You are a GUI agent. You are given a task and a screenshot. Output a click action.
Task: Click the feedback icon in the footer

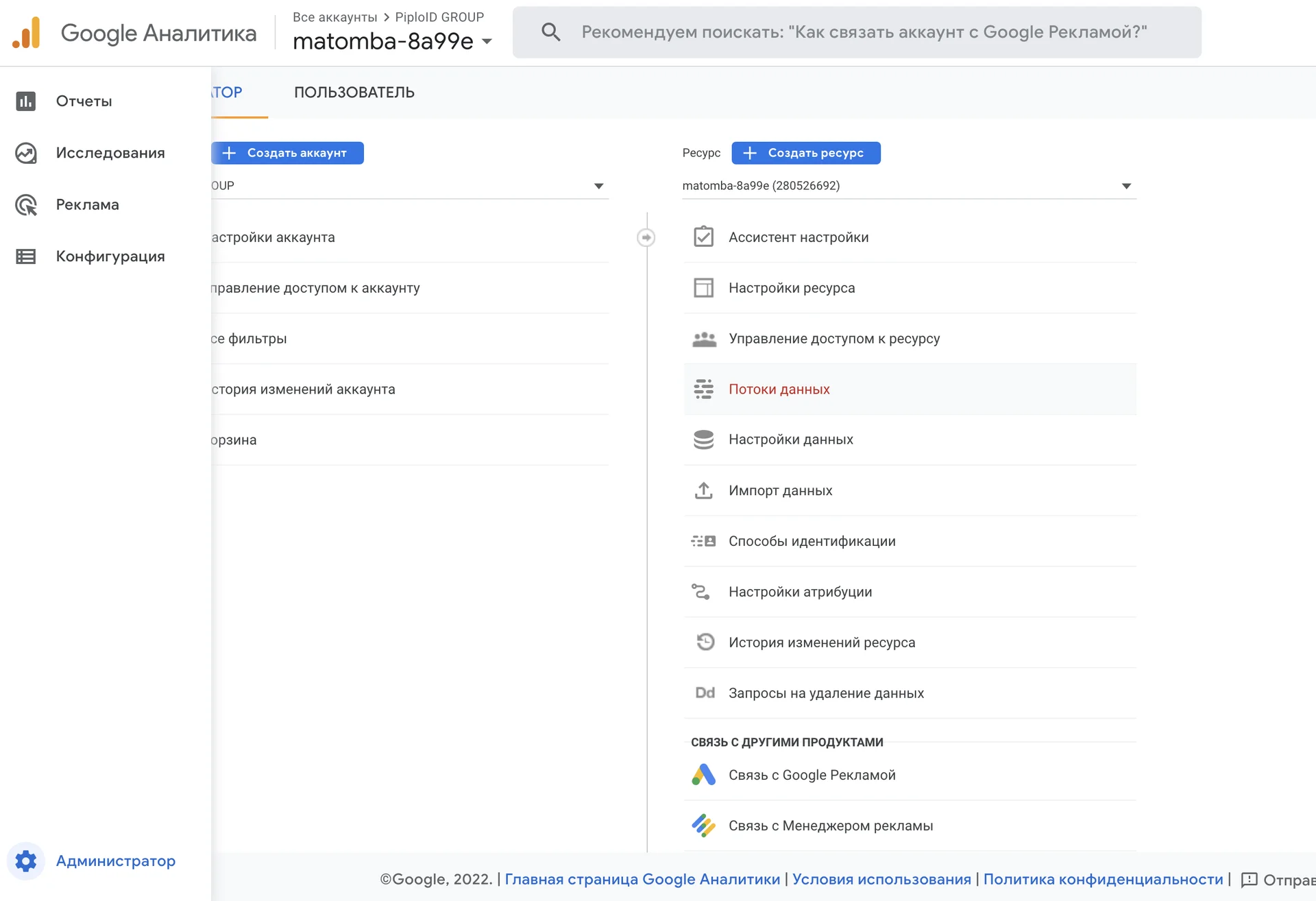[x=1250, y=880]
